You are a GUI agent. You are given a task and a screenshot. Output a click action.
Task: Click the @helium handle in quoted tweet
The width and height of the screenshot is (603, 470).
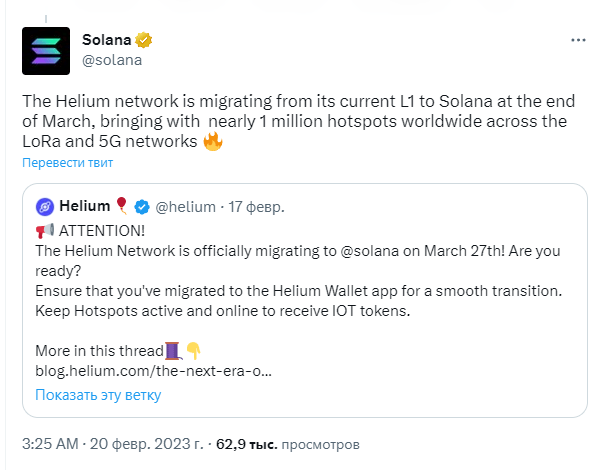[185, 207]
